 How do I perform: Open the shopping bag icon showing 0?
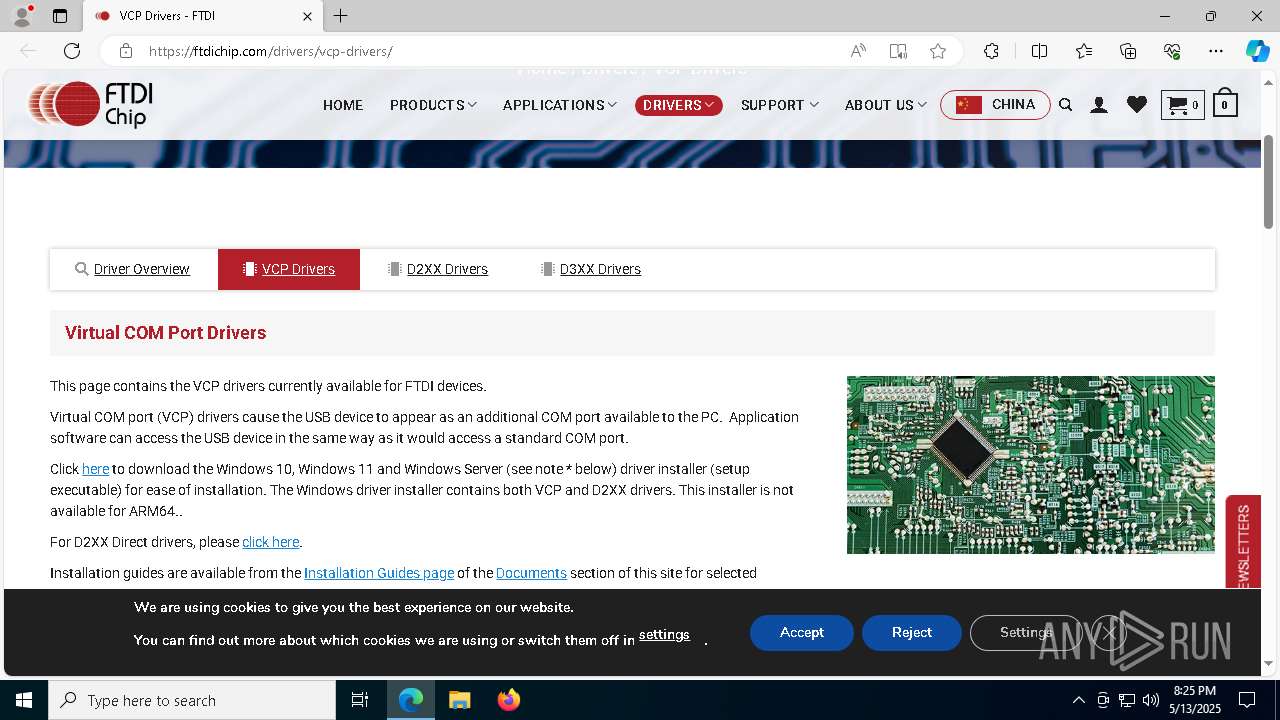[1225, 105]
